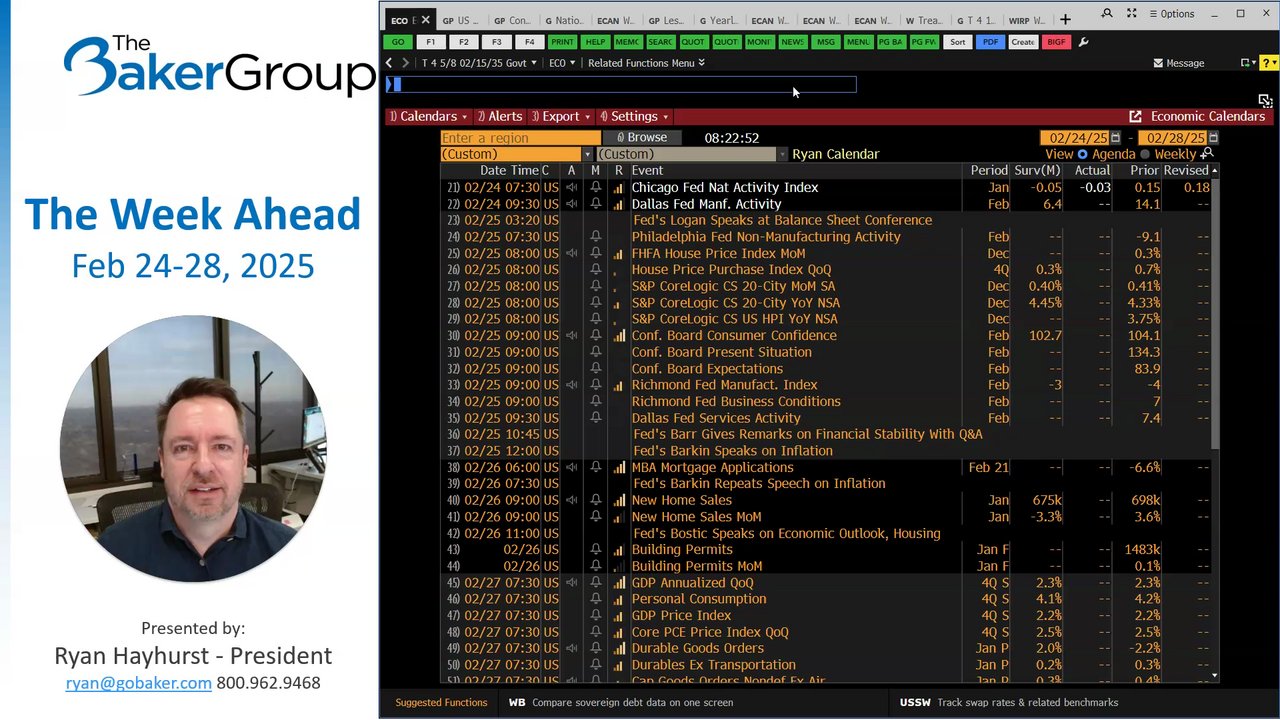This screenshot has width=1280, height=720.
Task: Click the F1 function key button
Action: click(431, 42)
